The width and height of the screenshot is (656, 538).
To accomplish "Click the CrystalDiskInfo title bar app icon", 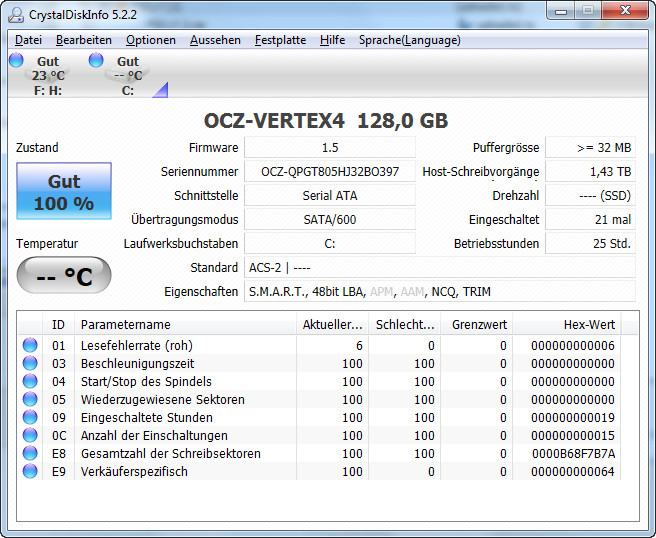I will pyautogui.click(x=16, y=15).
